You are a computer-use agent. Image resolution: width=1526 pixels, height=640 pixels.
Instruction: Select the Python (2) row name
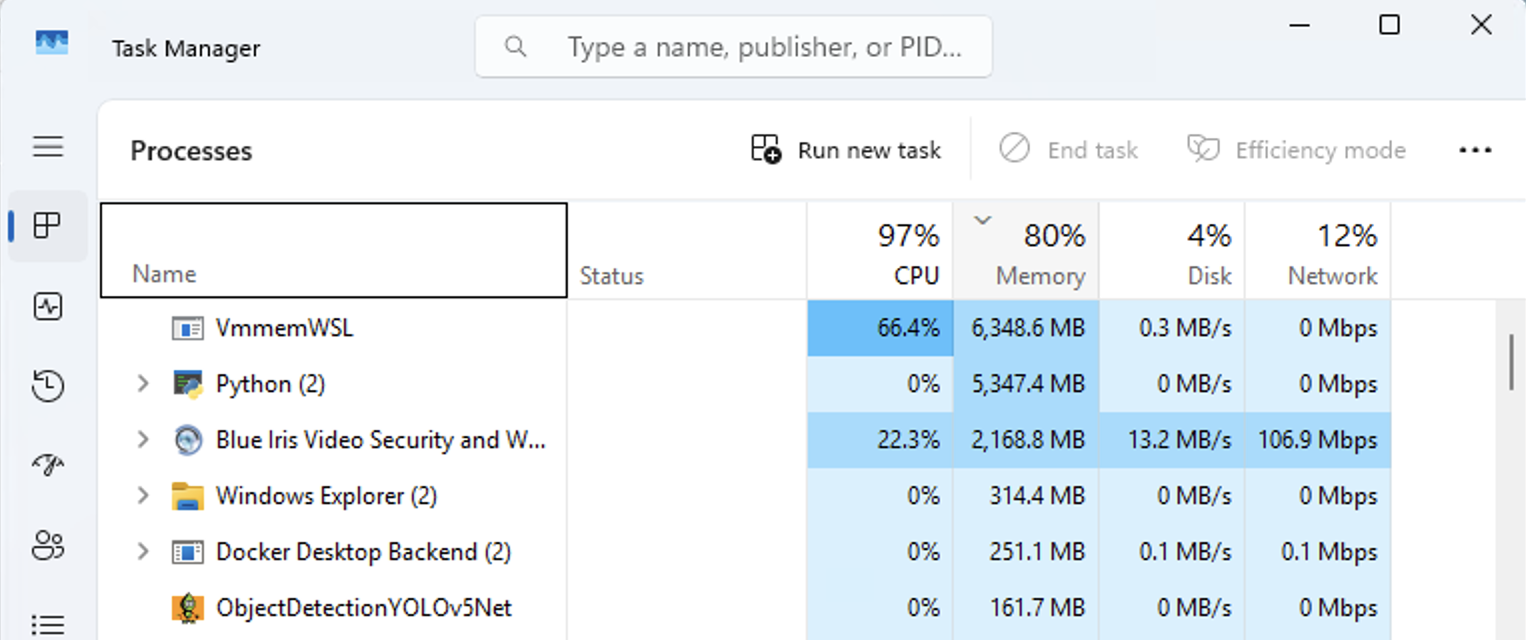pyautogui.click(x=270, y=384)
